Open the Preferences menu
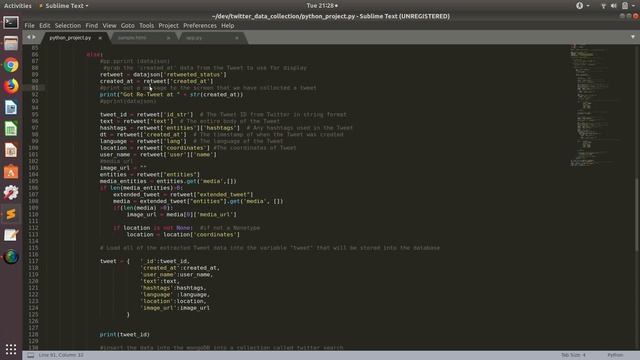Viewport: 640px width, 360px height. click(200, 25)
